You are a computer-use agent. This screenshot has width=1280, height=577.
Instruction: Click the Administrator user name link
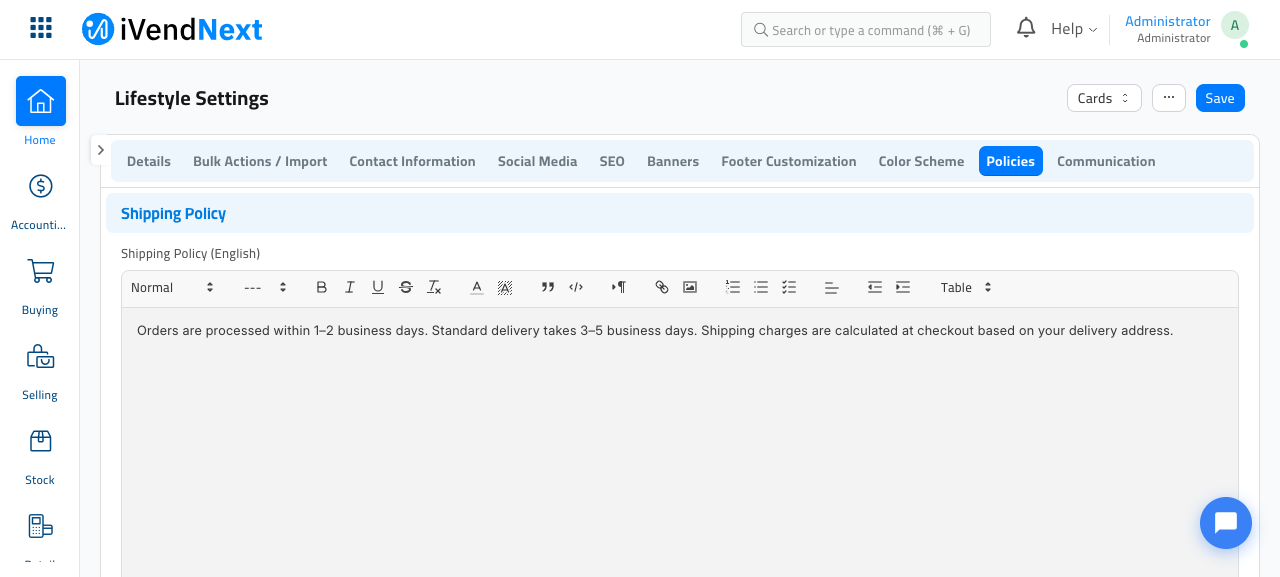click(x=1168, y=21)
